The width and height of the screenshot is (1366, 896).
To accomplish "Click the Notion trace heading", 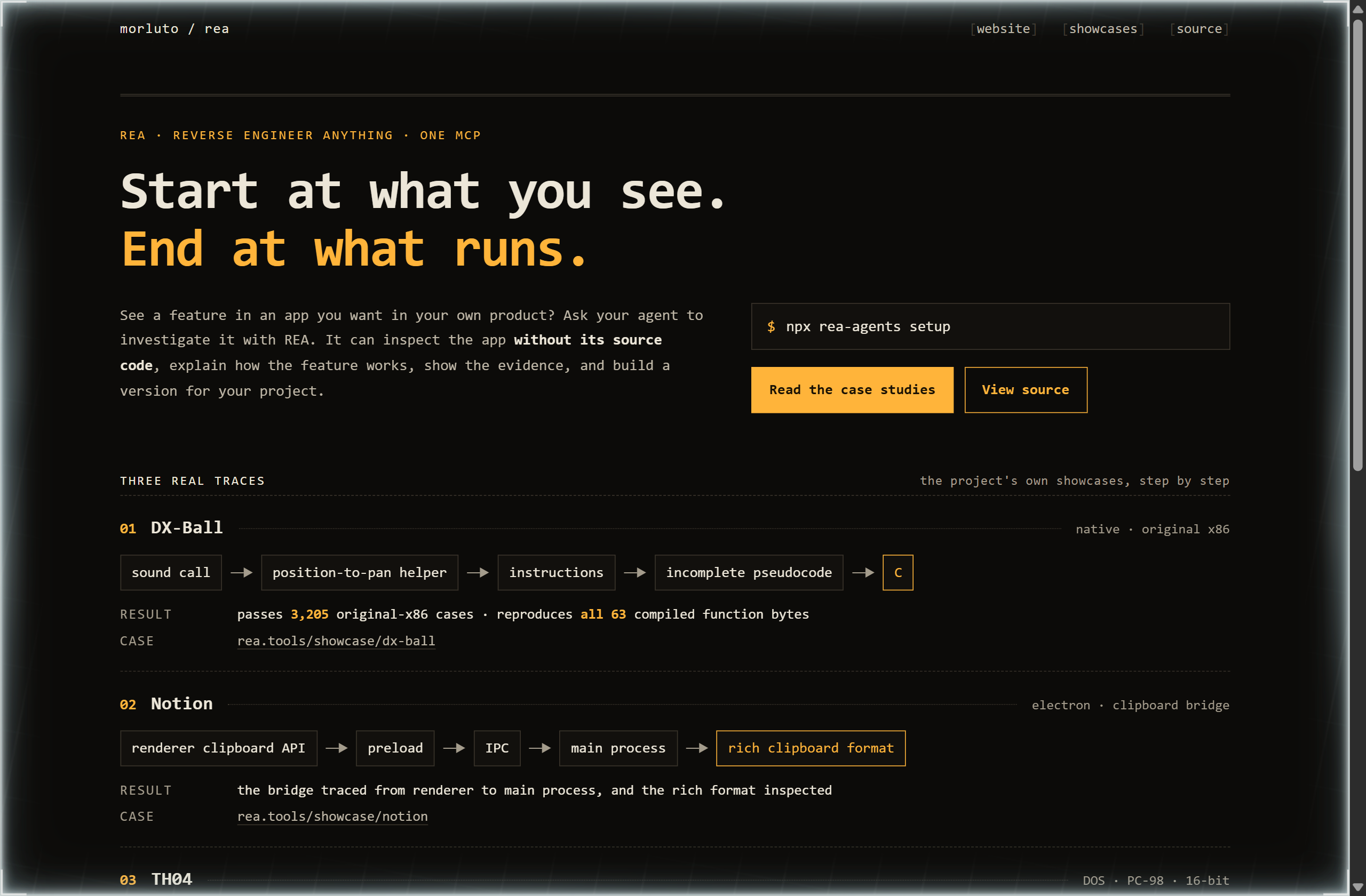I will click(181, 703).
